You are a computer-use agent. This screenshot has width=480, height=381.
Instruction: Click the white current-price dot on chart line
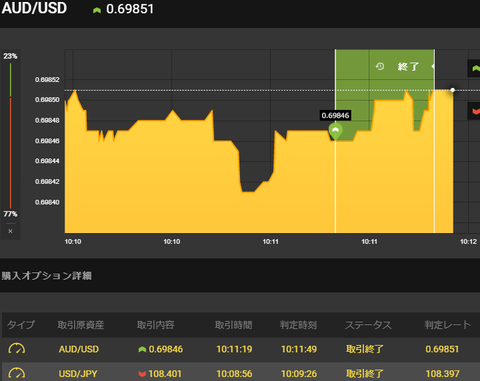(x=453, y=90)
